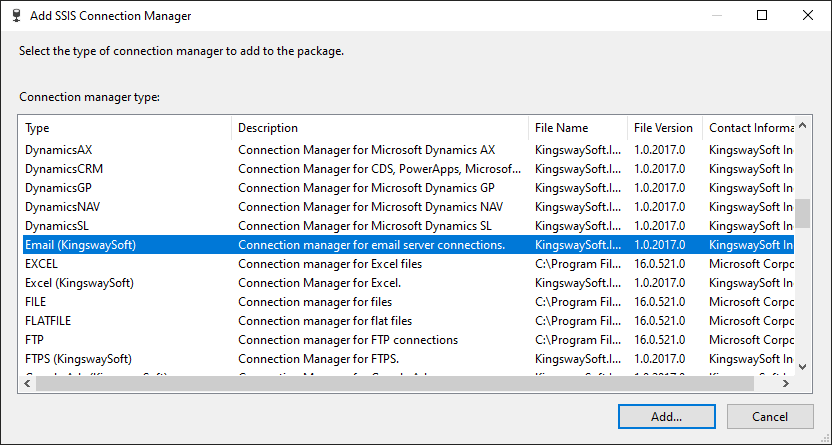Sort by the File Name column header
The width and height of the screenshot is (832, 445).
pos(578,128)
